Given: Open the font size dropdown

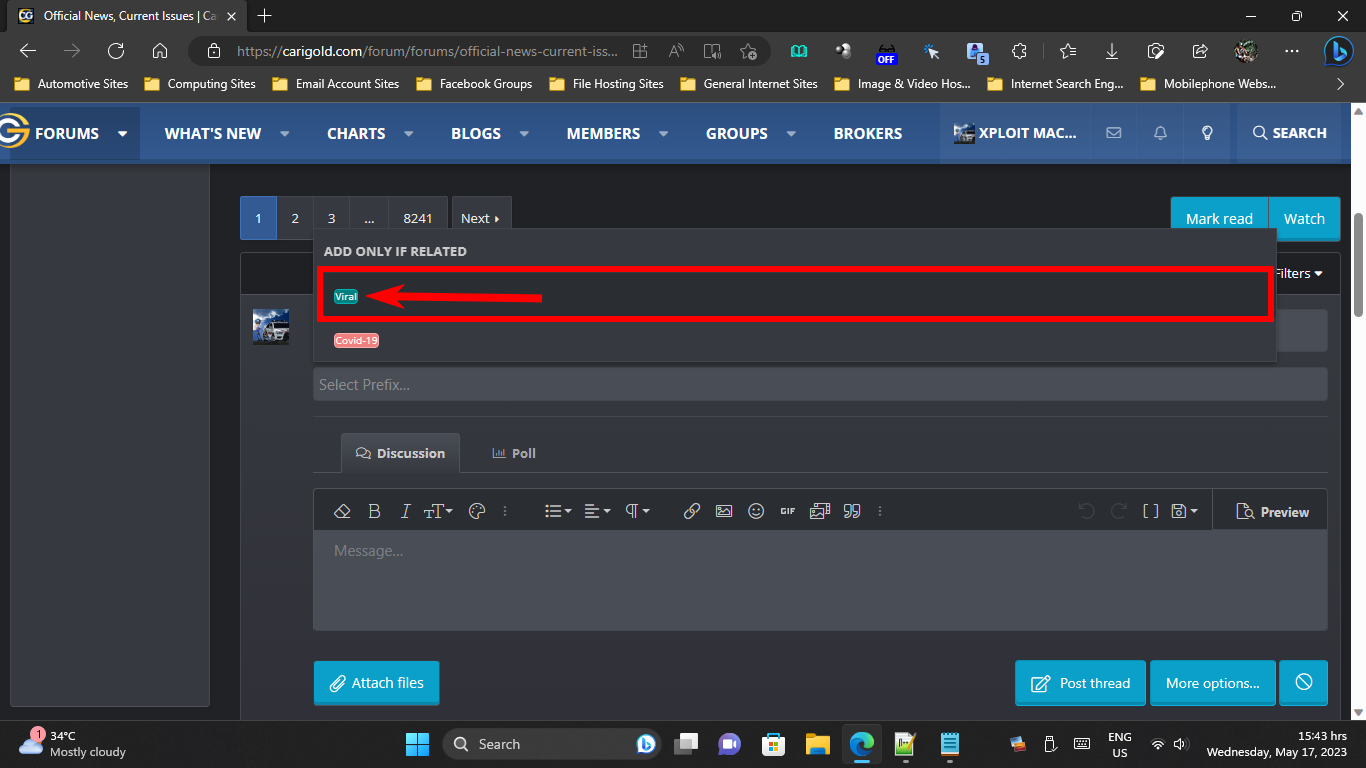Looking at the screenshot, I should (x=438, y=511).
